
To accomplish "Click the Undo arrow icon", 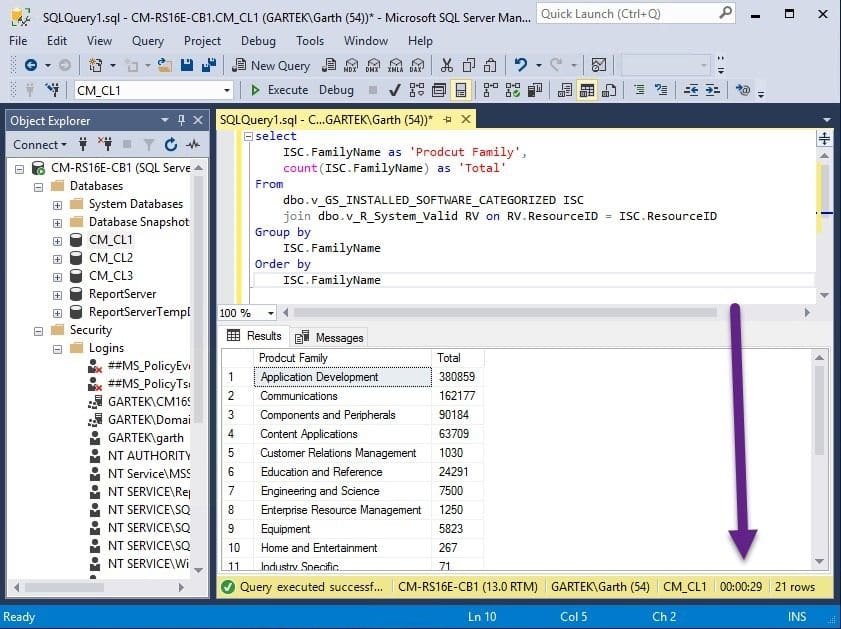I will (x=520, y=65).
